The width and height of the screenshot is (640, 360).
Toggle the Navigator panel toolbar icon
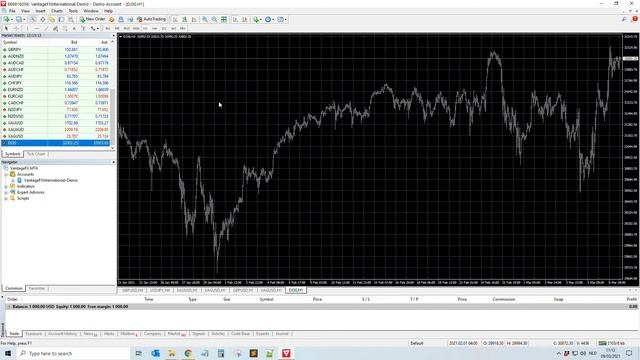point(52,19)
